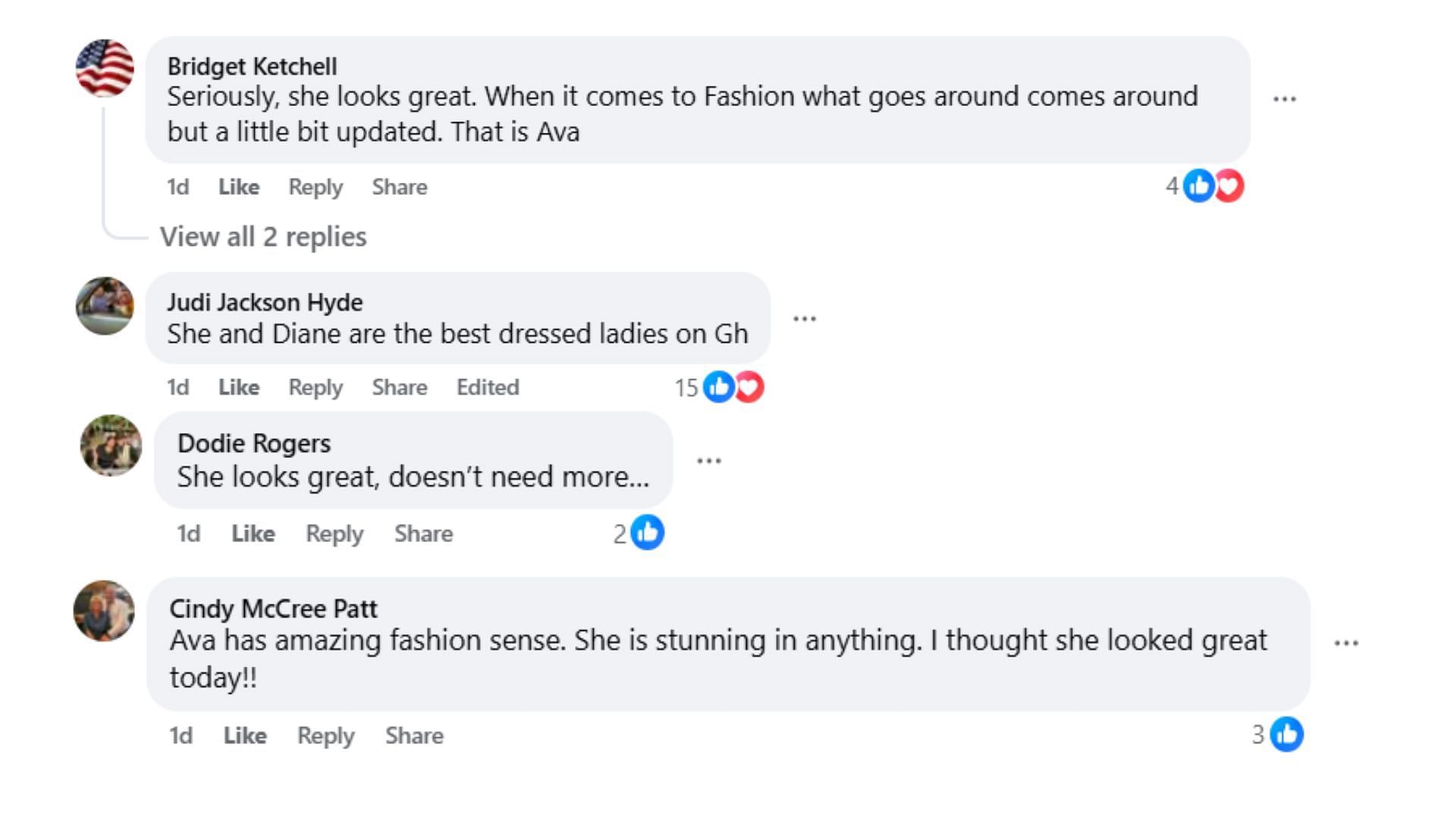Open more options for Judi Jackson Hyde's comment
The width and height of the screenshot is (1456, 819).
coord(804,318)
